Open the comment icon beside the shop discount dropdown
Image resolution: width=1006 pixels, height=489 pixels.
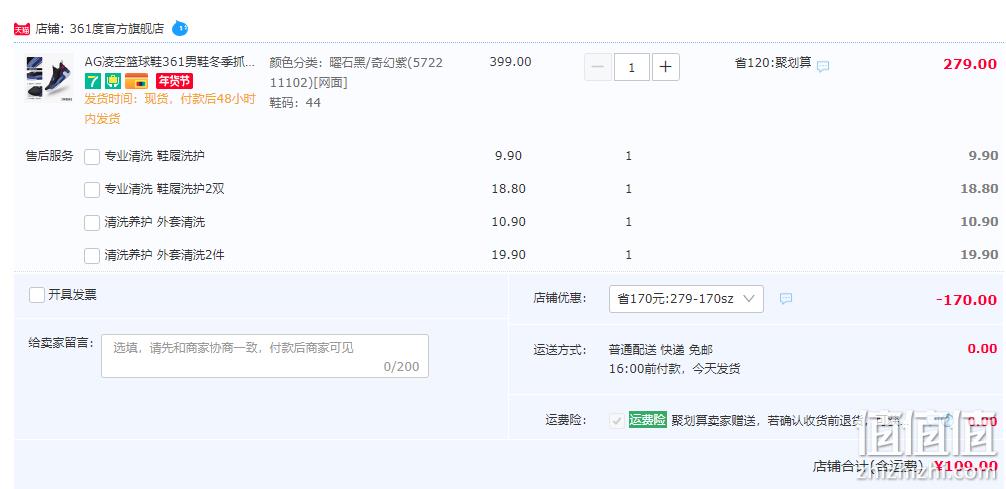(786, 299)
